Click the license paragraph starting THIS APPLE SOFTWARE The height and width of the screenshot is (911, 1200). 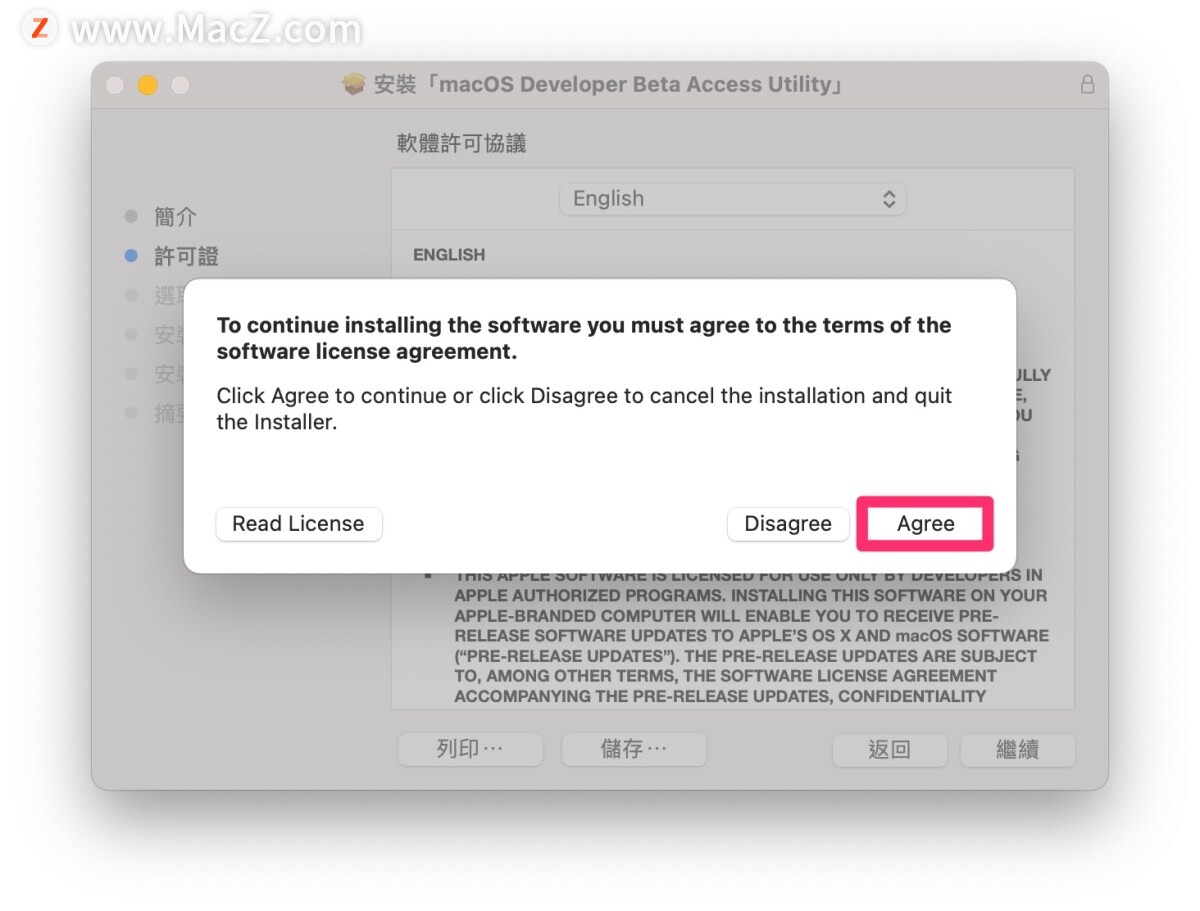pos(751,636)
